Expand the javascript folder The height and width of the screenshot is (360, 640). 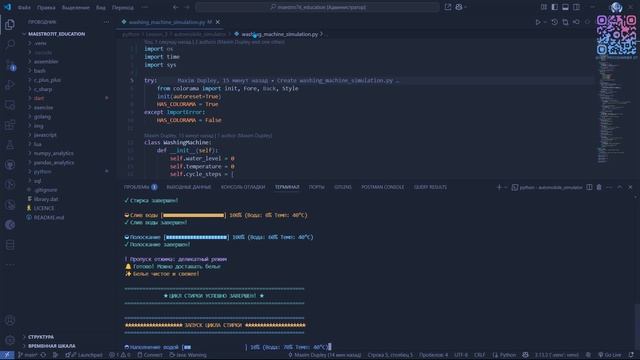[x=45, y=135]
